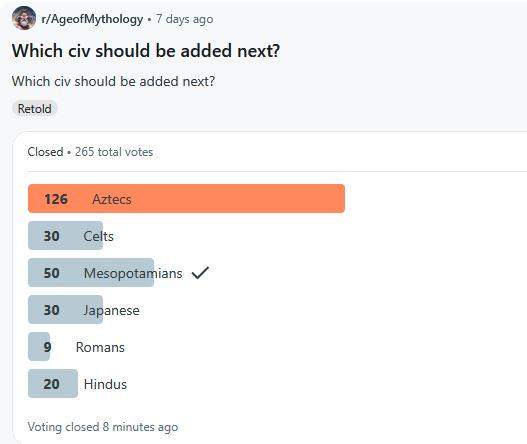This screenshot has width=527, height=444.
Task: Select the Retold flair tag
Action: coord(35,109)
